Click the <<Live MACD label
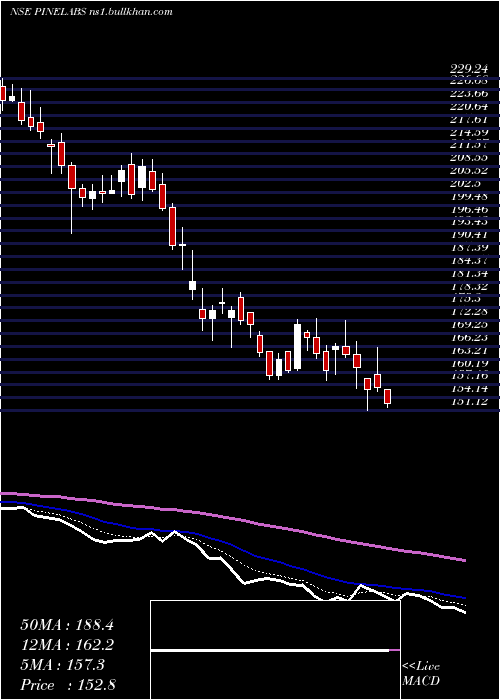Image resolution: width=500 pixels, height=700 pixels. [x=421, y=674]
